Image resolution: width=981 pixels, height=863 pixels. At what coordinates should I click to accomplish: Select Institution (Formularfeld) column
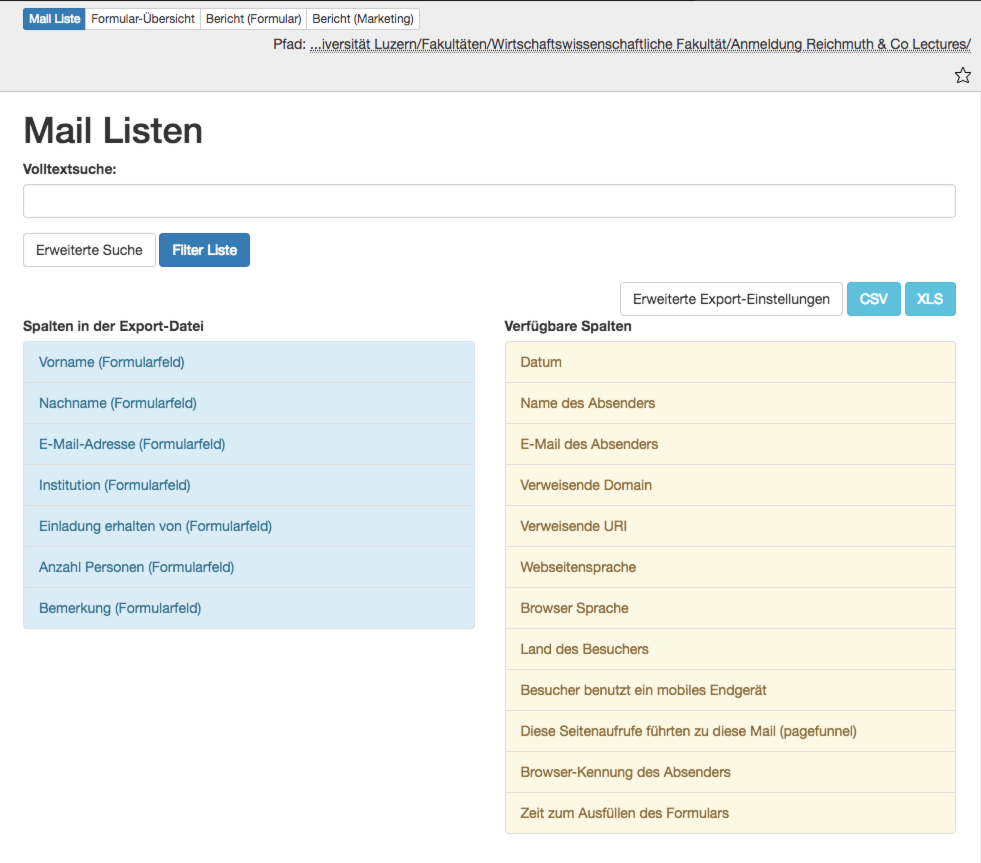[x=249, y=485]
